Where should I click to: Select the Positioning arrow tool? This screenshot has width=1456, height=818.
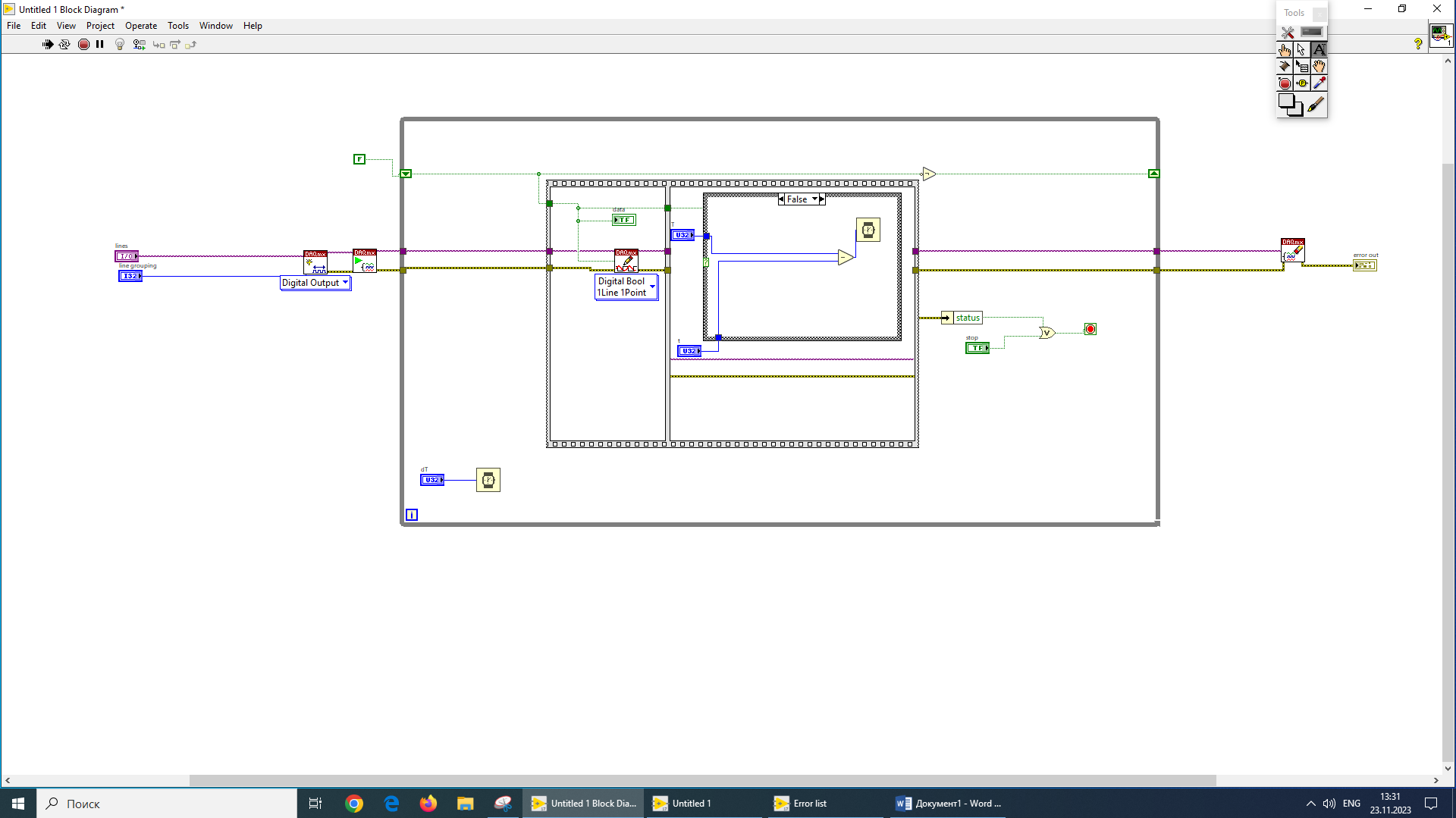pyautogui.click(x=1302, y=49)
